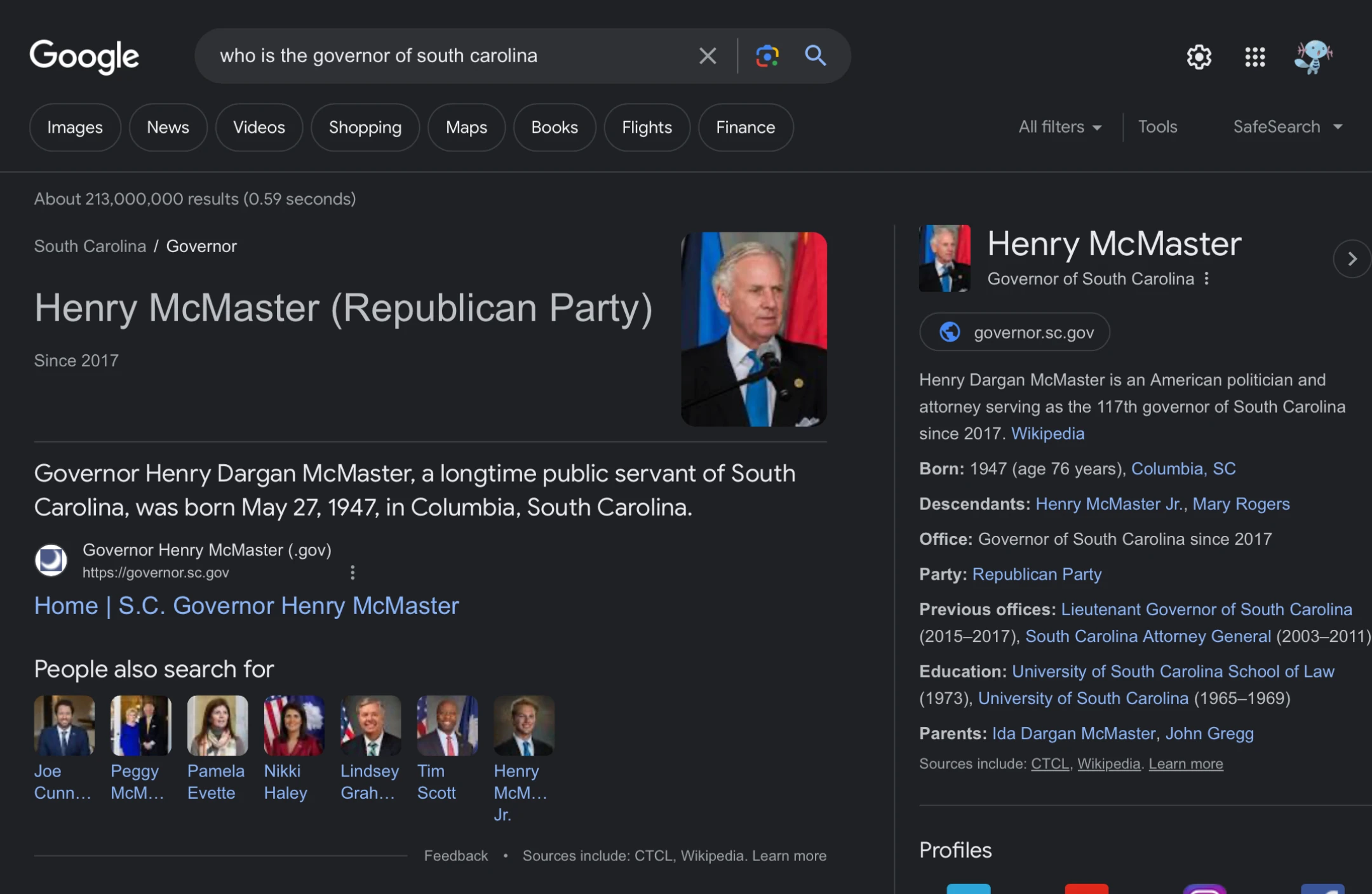Open the Tools menu
Image resolution: width=1372 pixels, height=894 pixels.
pyautogui.click(x=1157, y=127)
